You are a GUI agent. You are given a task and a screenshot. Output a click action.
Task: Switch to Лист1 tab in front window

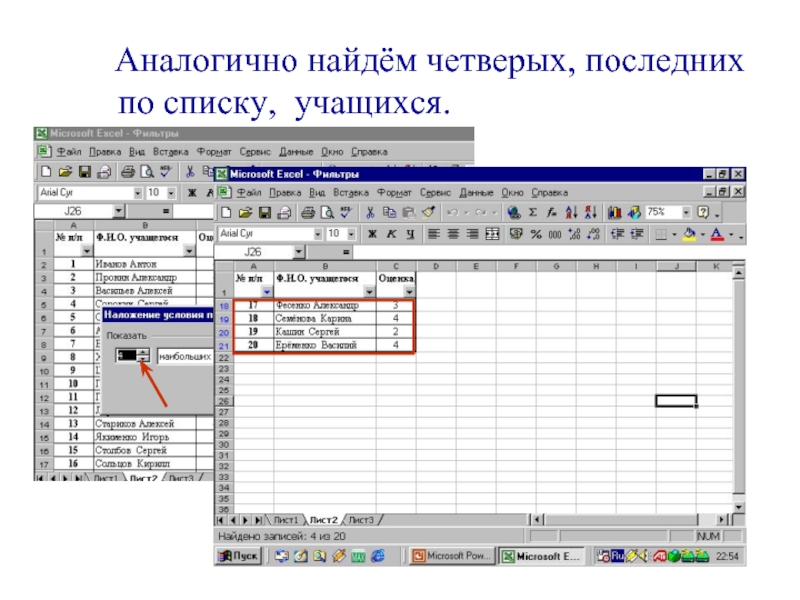click(x=286, y=520)
